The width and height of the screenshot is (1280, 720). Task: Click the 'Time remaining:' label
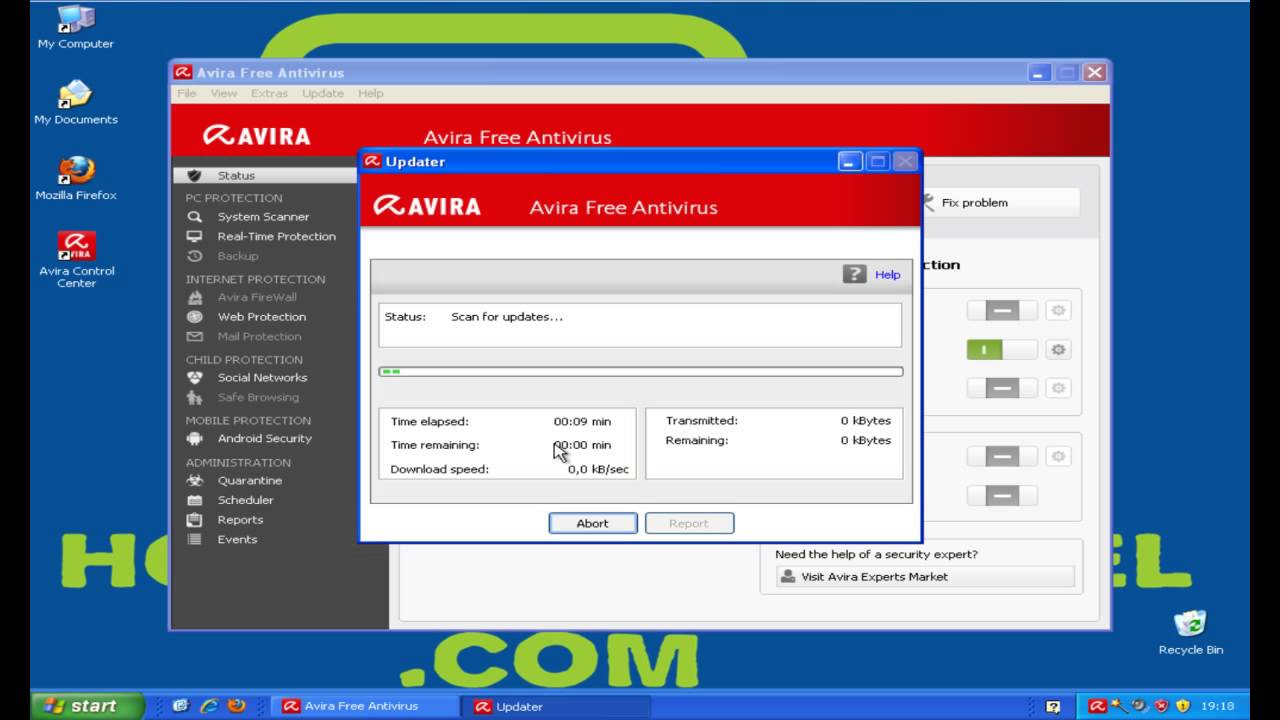[435, 445]
